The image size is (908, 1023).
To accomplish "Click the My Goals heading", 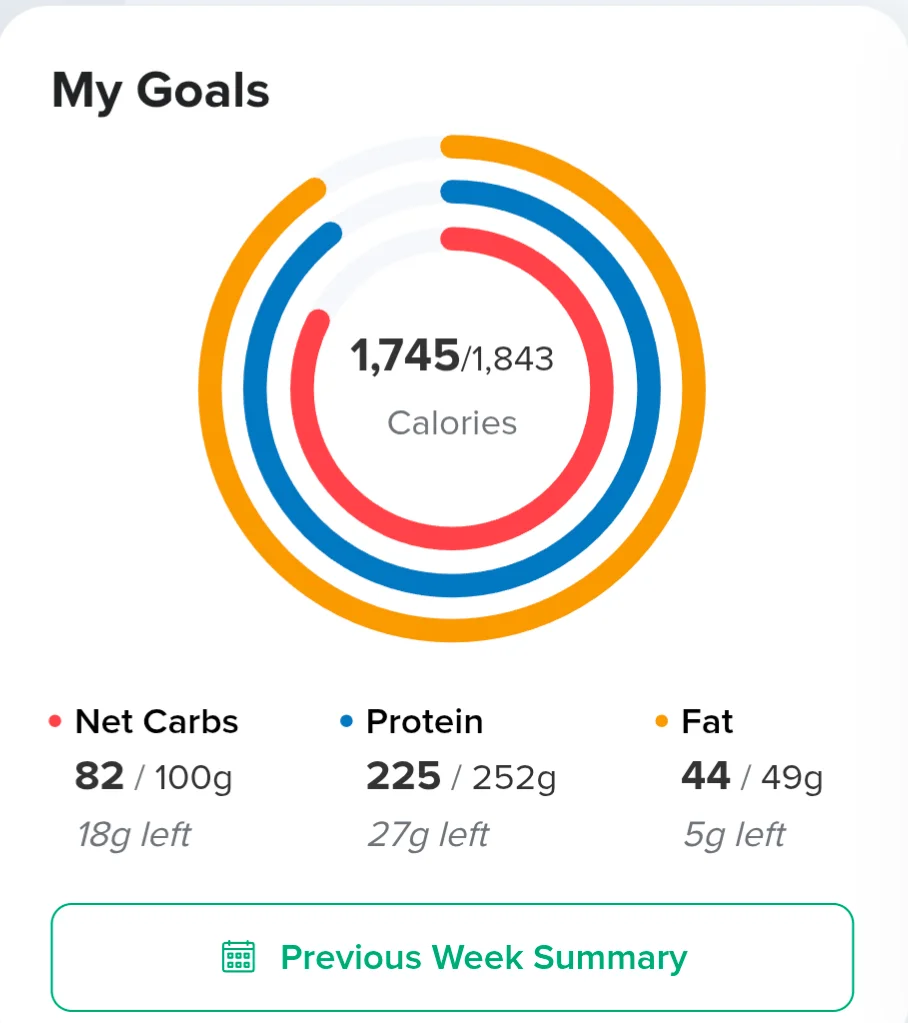I will pos(160,91).
